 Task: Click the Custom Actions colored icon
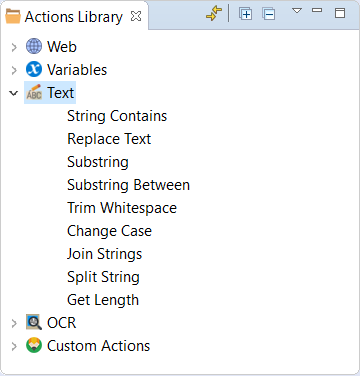point(34,345)
